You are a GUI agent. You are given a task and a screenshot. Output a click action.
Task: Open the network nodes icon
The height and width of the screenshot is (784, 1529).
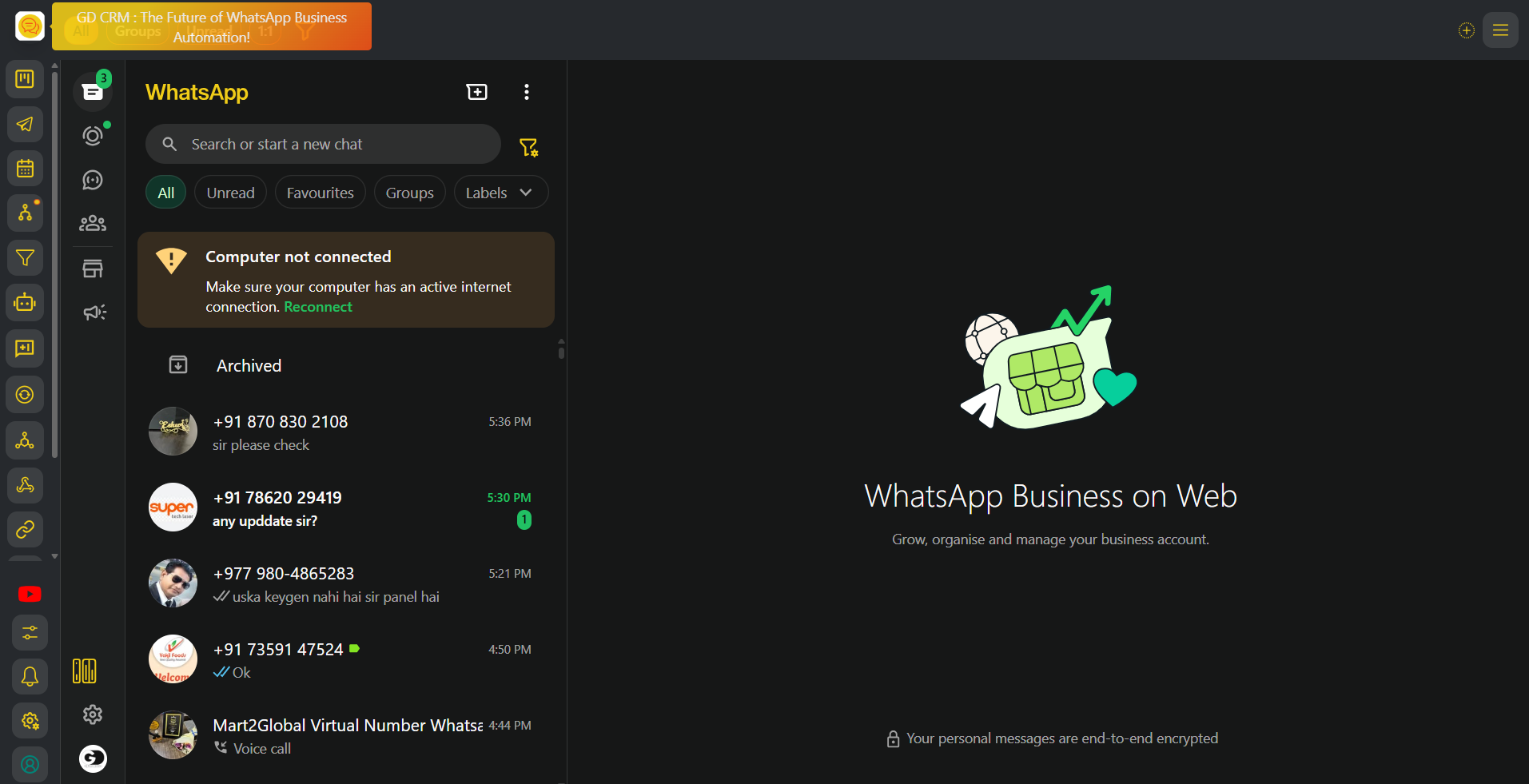click(x=25, y=440)
